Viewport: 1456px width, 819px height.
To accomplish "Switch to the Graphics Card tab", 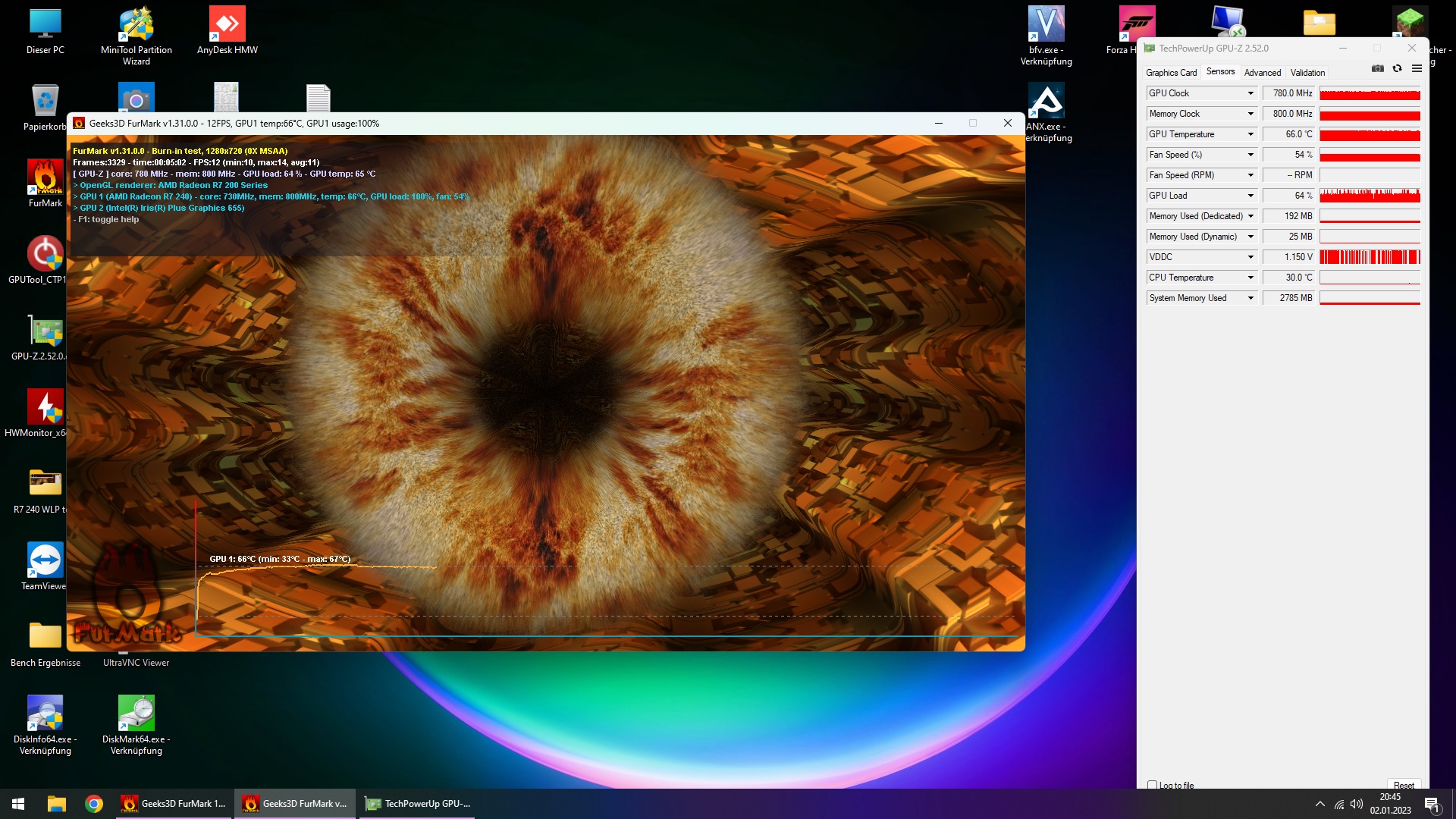I will (x=1171, y=73).
